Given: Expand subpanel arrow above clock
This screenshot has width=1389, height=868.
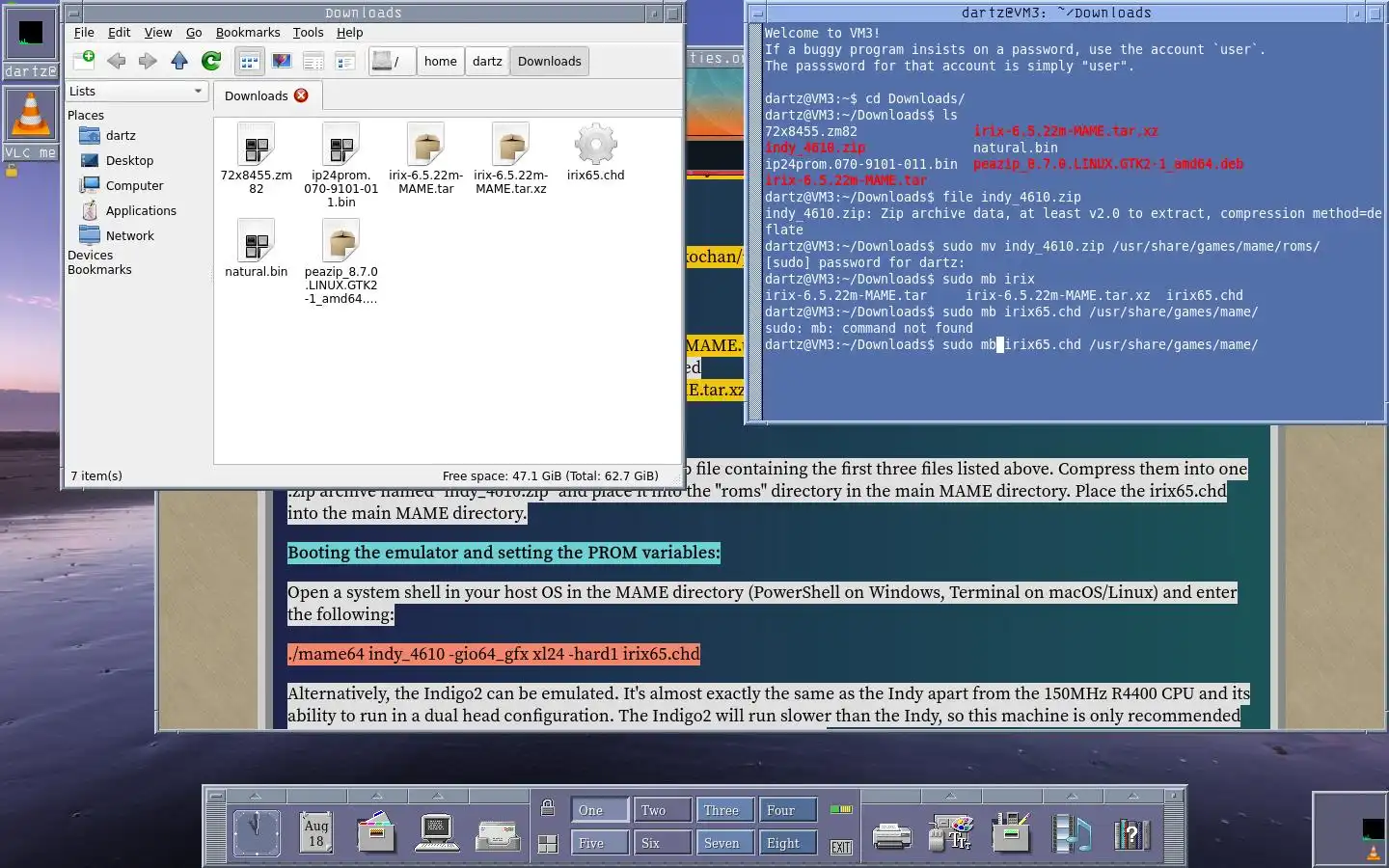Looking at the screenshot, I should (x=256, y=796).
